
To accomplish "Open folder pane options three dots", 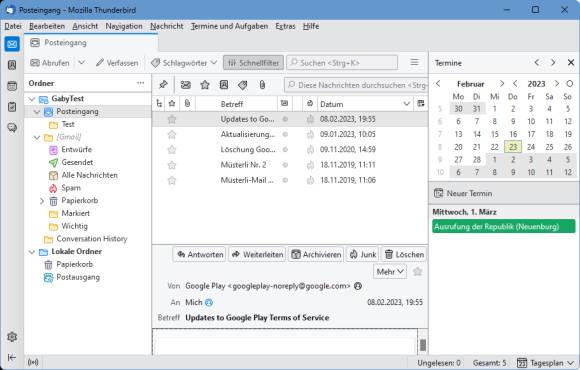I will pyautogui.click(x=141, y=83).
